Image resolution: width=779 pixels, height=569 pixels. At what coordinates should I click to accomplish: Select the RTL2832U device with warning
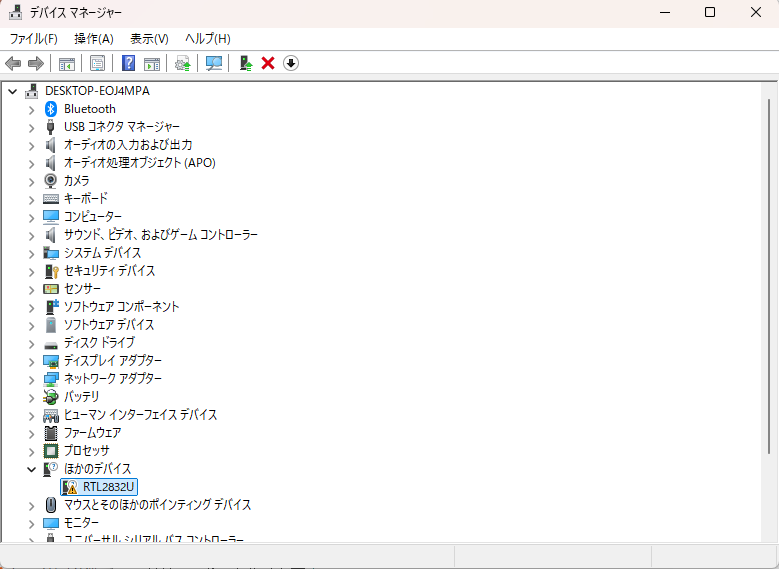coord(109,487)
